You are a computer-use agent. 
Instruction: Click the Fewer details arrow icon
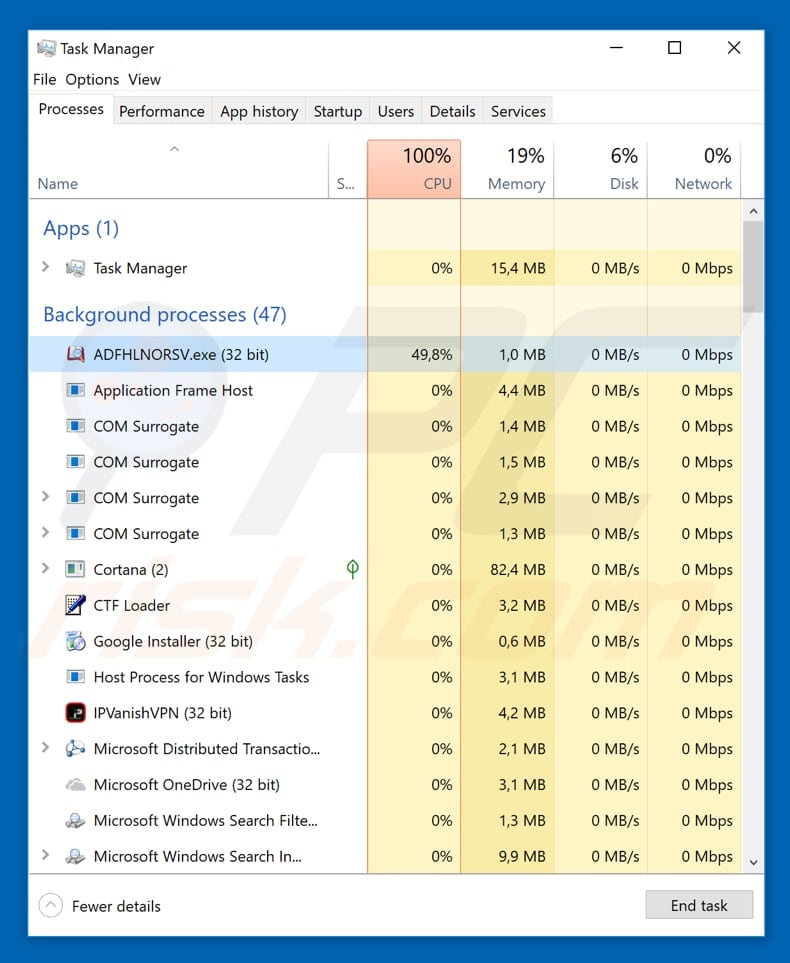pyautogui.click(x=50, y=905)
